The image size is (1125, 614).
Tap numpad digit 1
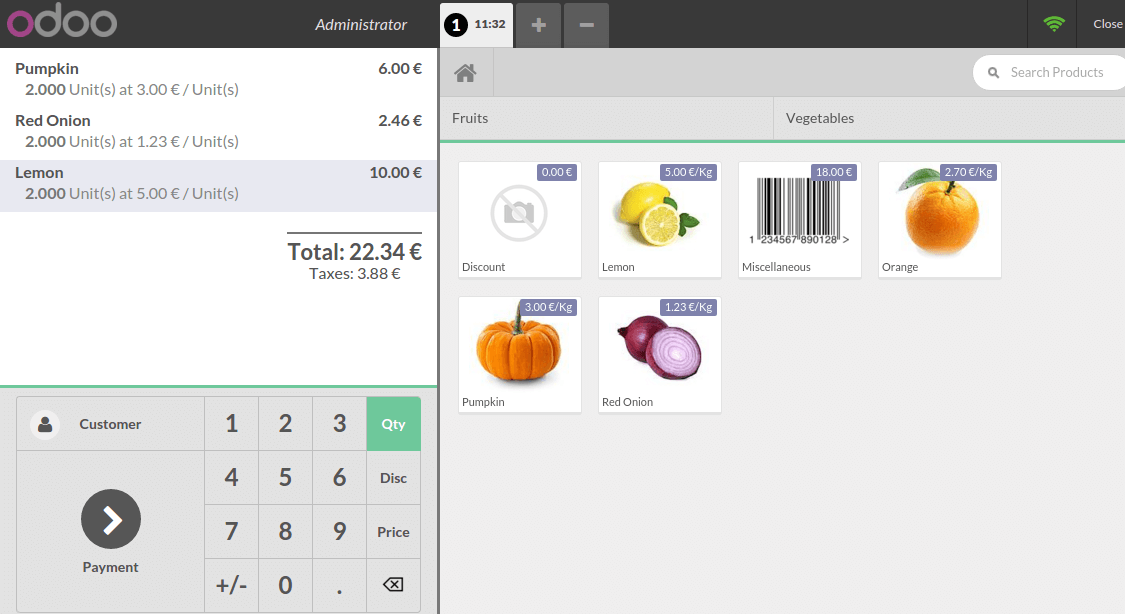point(231,424)
